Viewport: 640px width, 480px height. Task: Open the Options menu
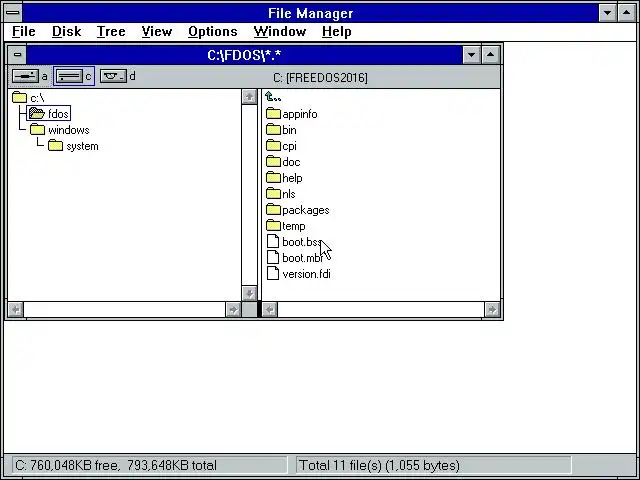click(213, 31)
